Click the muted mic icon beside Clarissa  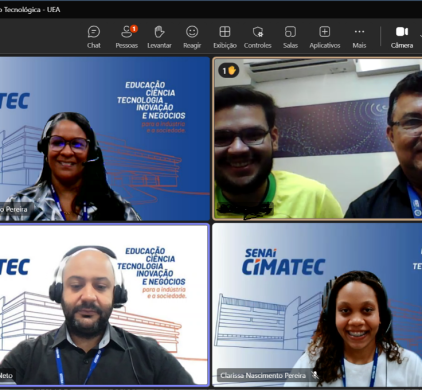tap(314, 375)
